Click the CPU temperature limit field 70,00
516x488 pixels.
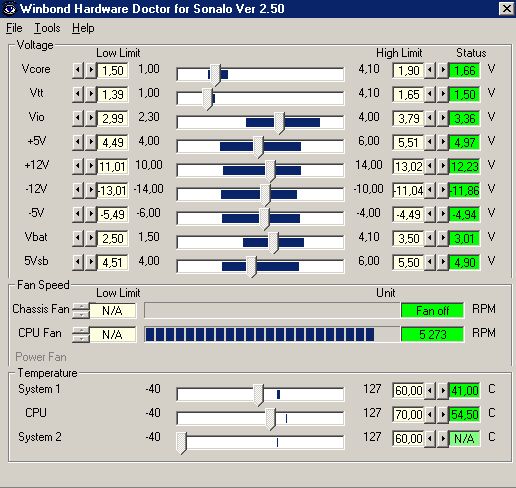[408, 414]
